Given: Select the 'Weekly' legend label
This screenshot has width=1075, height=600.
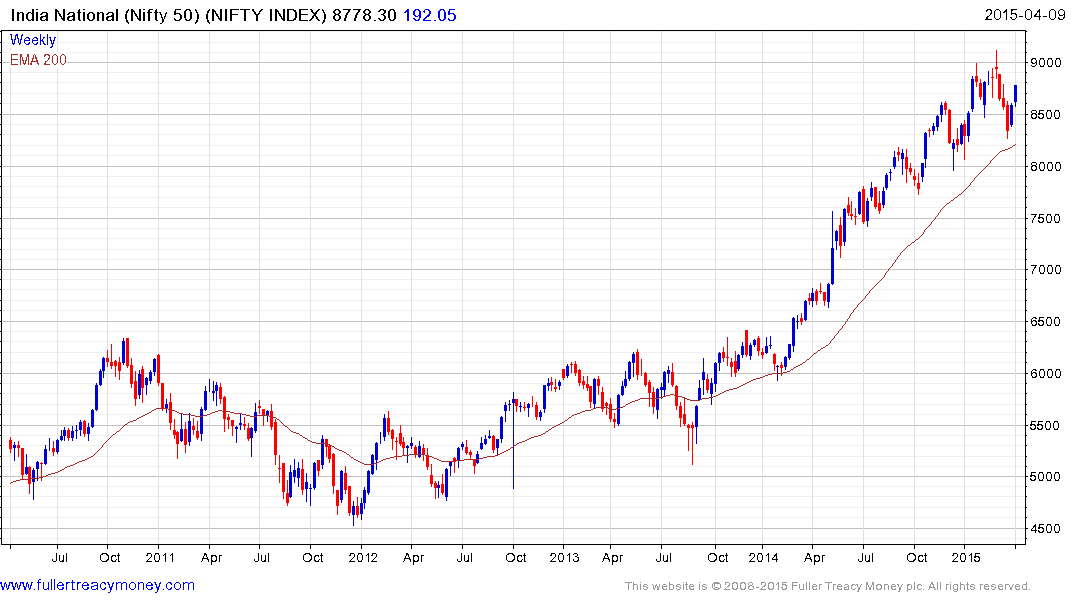Looking at the screenshot, I should [33, 40].
